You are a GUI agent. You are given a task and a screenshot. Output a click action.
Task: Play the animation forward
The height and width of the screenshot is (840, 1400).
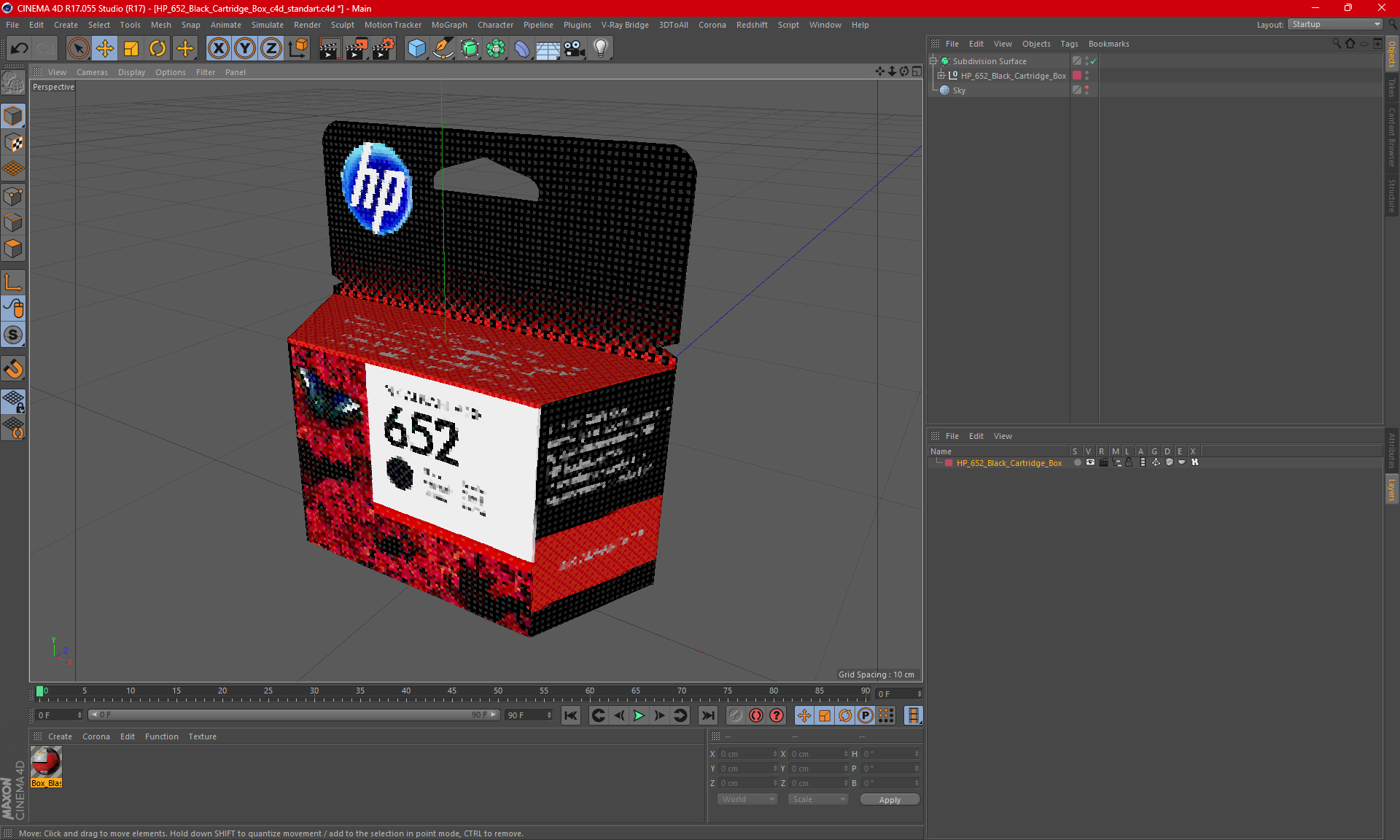click(639, 715)
